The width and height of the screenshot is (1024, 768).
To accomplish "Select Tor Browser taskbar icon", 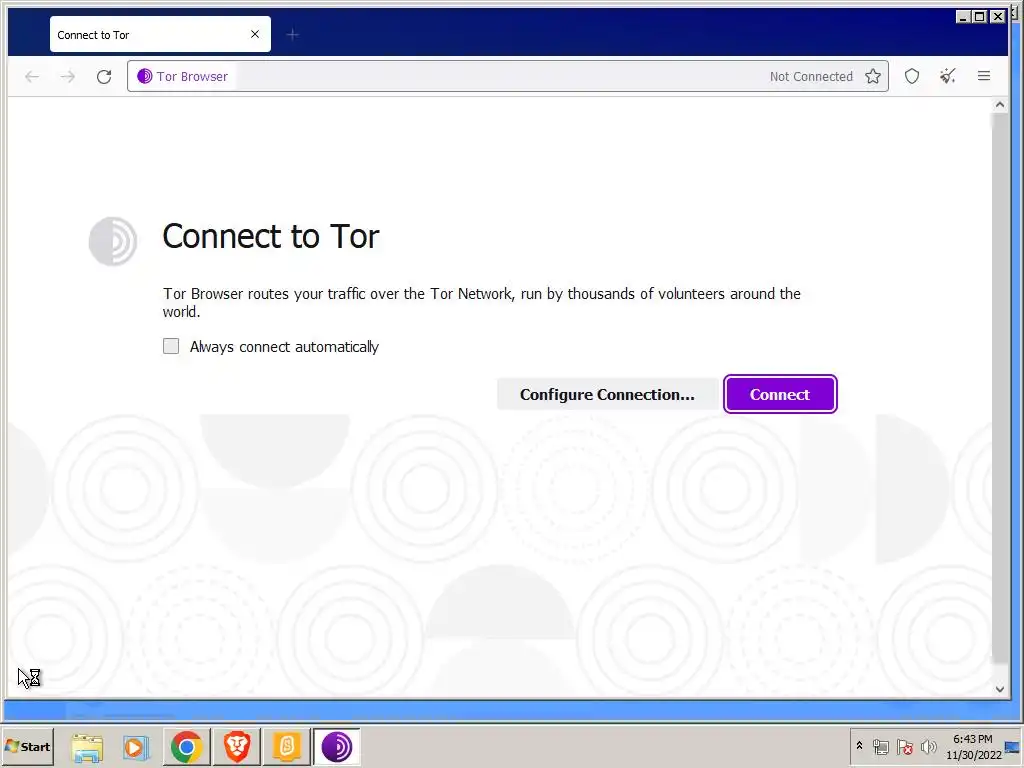I will [336, 746].
